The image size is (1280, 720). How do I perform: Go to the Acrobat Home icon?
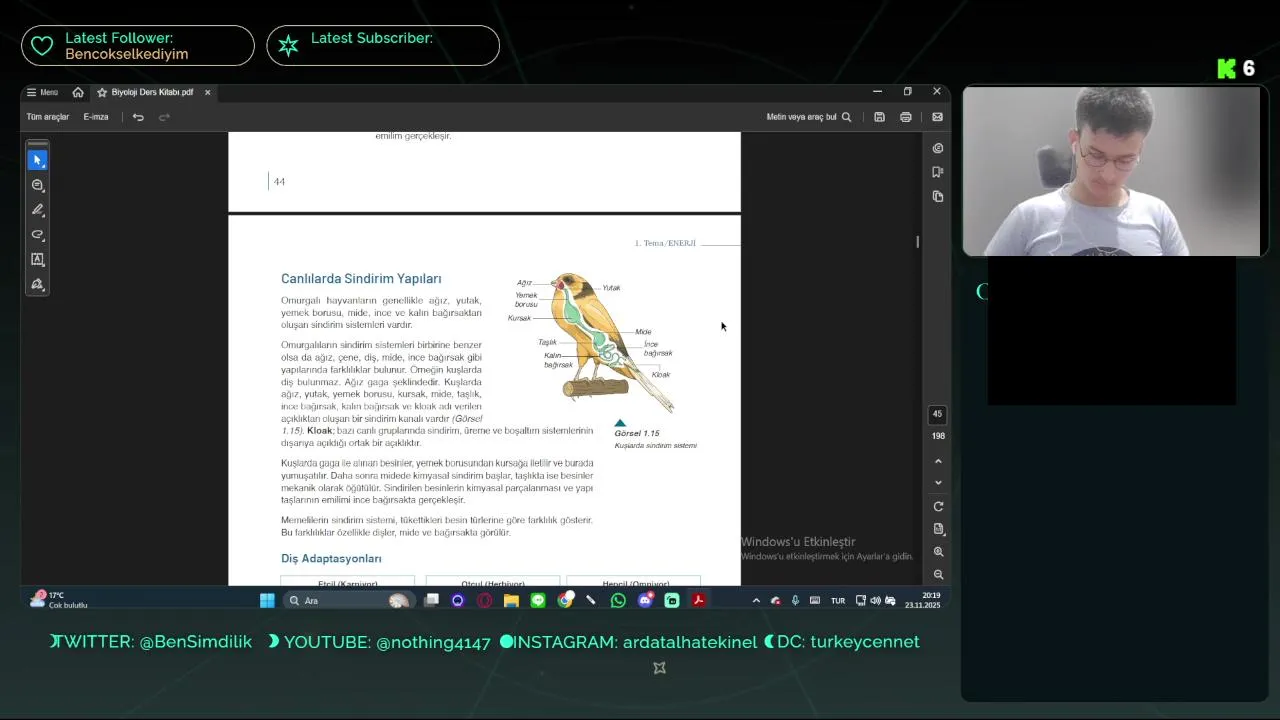point(78,92)
